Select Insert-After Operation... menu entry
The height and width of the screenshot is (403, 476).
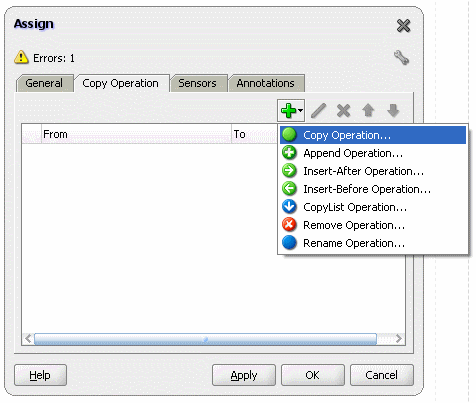[x=373, y=171]
